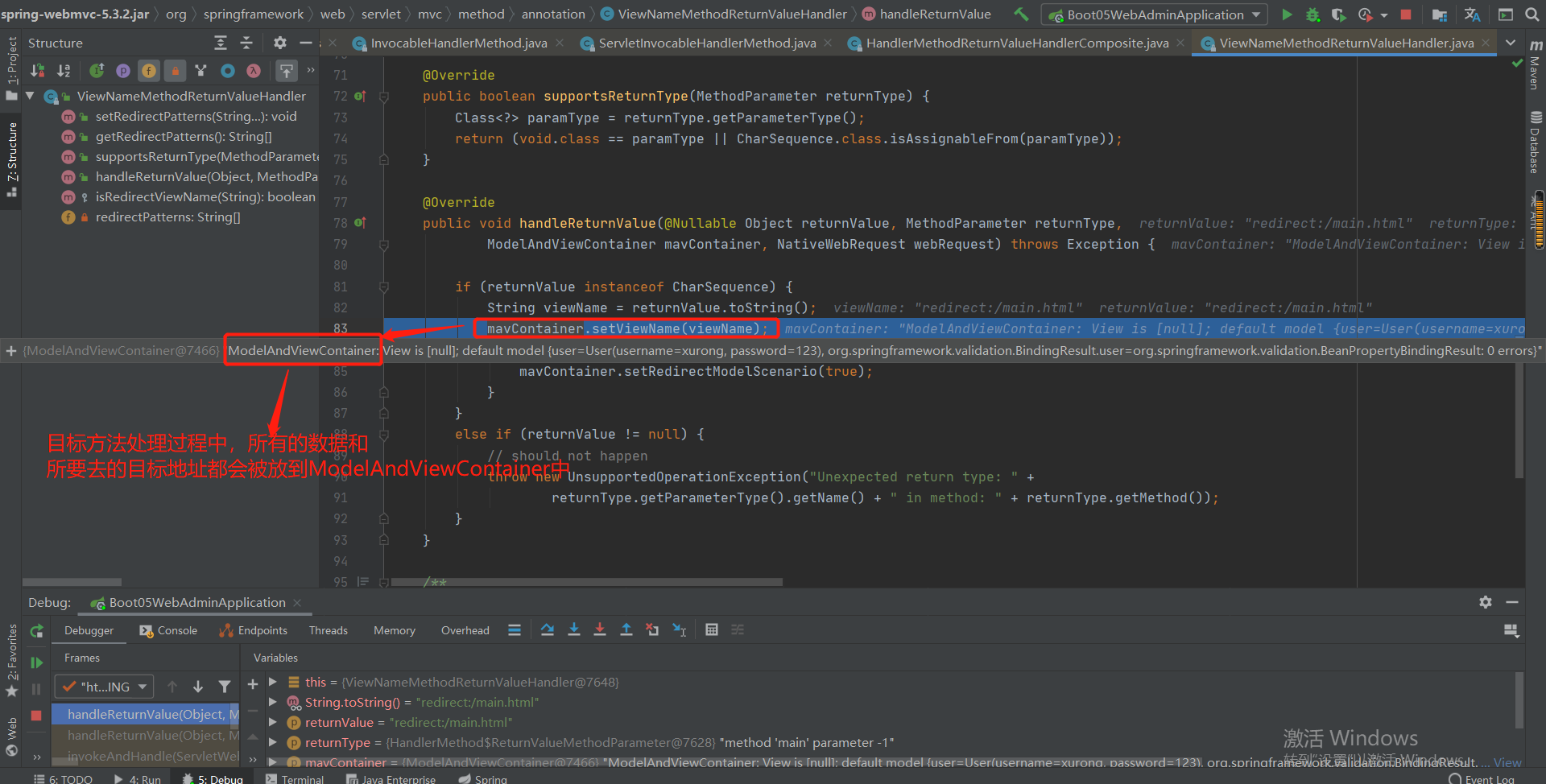Toggle Show Inherited in Structure toolbar
The image size is (1546, 784).
click(97, 71)
